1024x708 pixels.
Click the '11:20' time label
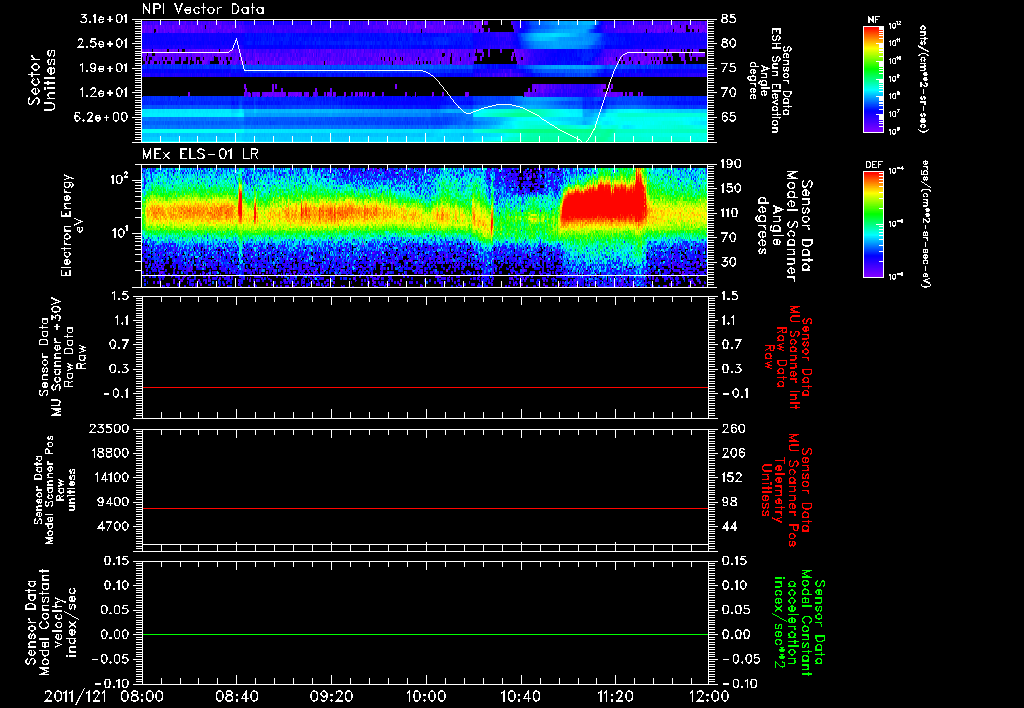click(x=615, y=696)
